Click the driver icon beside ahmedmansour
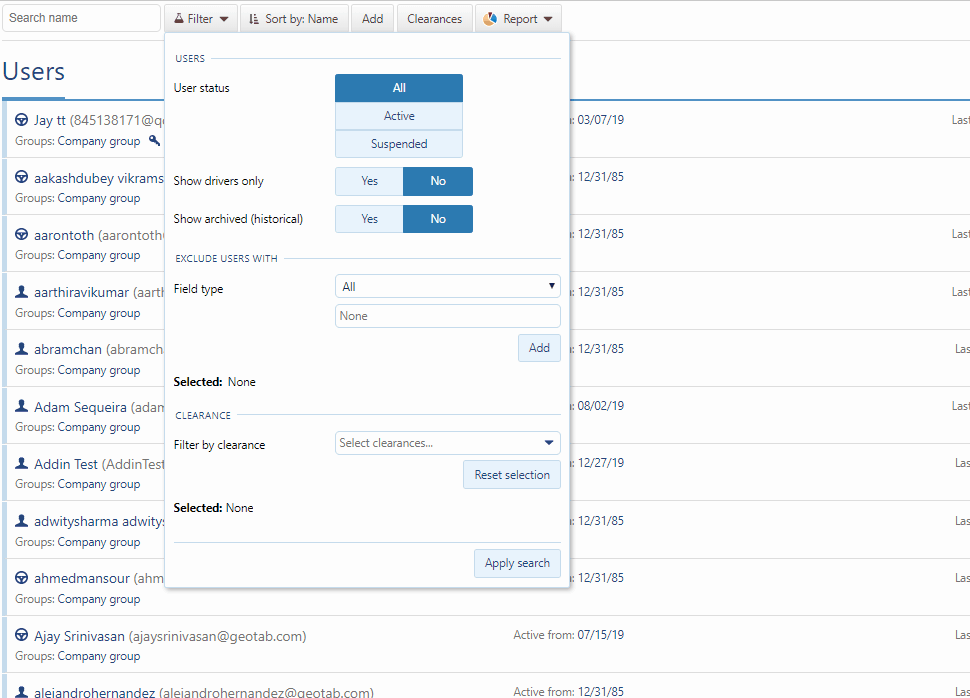The width and height of the screenshot is (970, 698). pos(22,577)
